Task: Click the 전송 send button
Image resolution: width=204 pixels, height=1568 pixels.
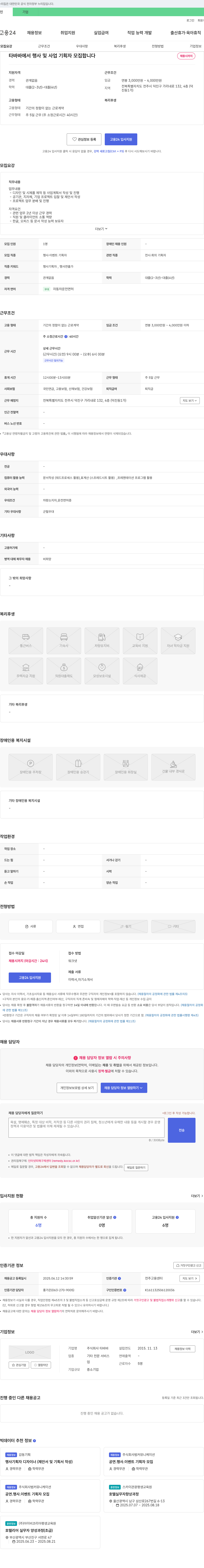Action: coord(181,1130)
